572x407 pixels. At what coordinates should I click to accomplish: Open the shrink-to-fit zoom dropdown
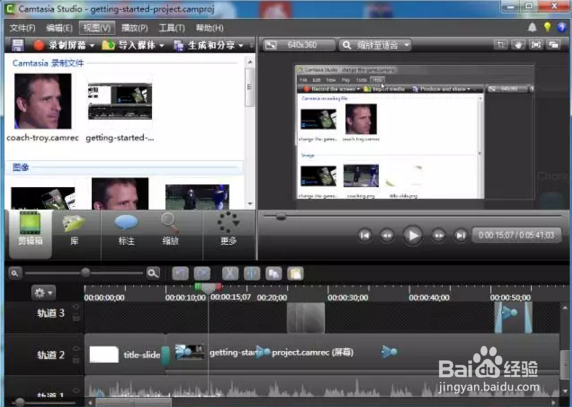[375, 45]
